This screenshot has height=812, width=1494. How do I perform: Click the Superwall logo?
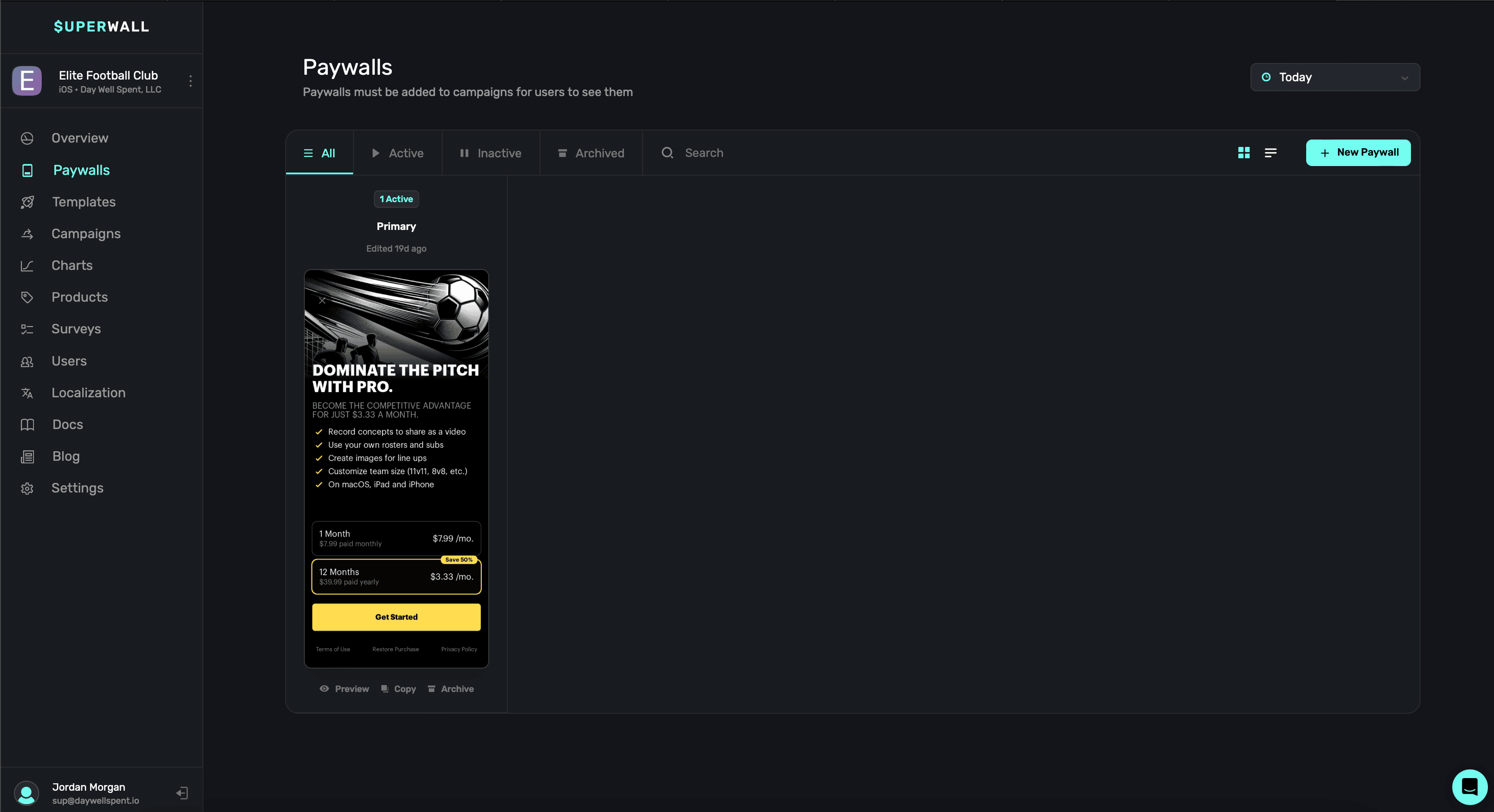point(101,27)
